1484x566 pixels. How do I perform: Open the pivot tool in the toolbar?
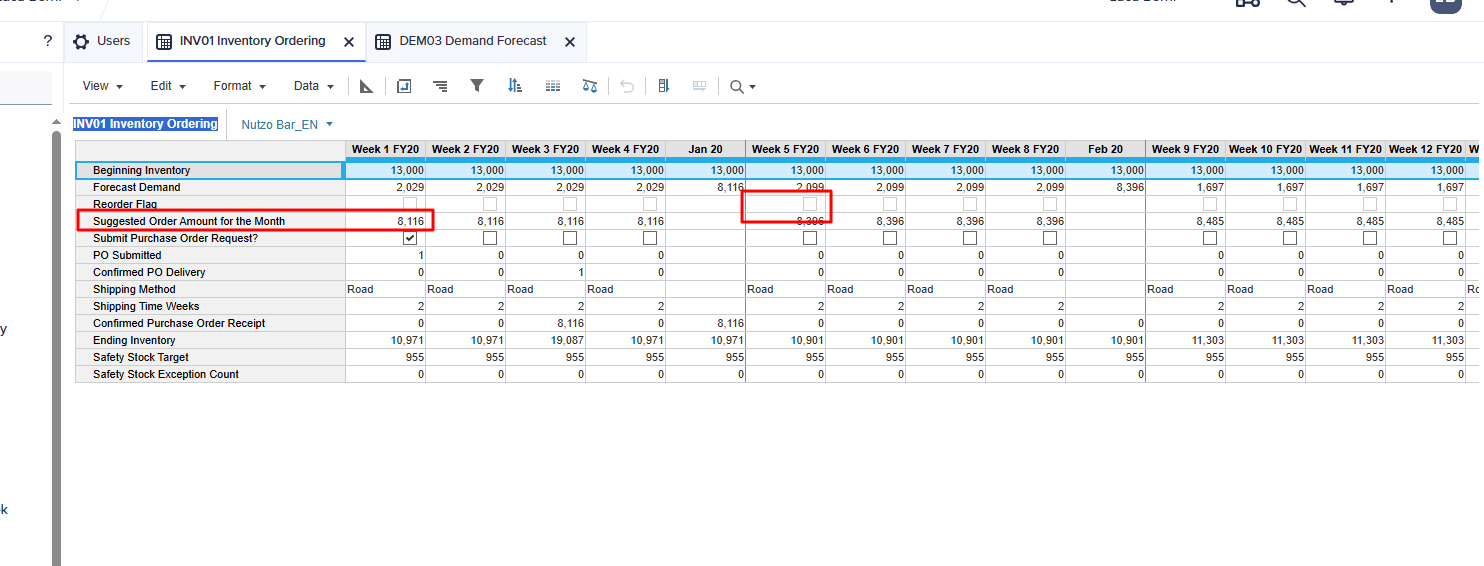coord(366,87)
